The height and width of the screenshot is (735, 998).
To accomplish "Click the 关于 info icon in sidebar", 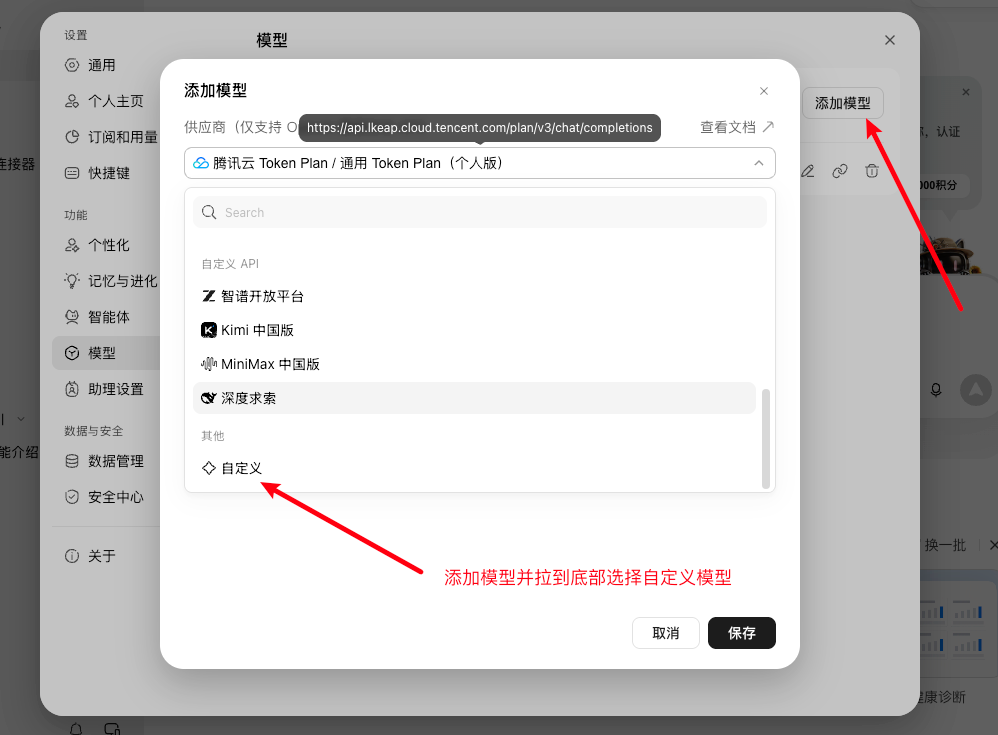I will [x=72, y=556].
